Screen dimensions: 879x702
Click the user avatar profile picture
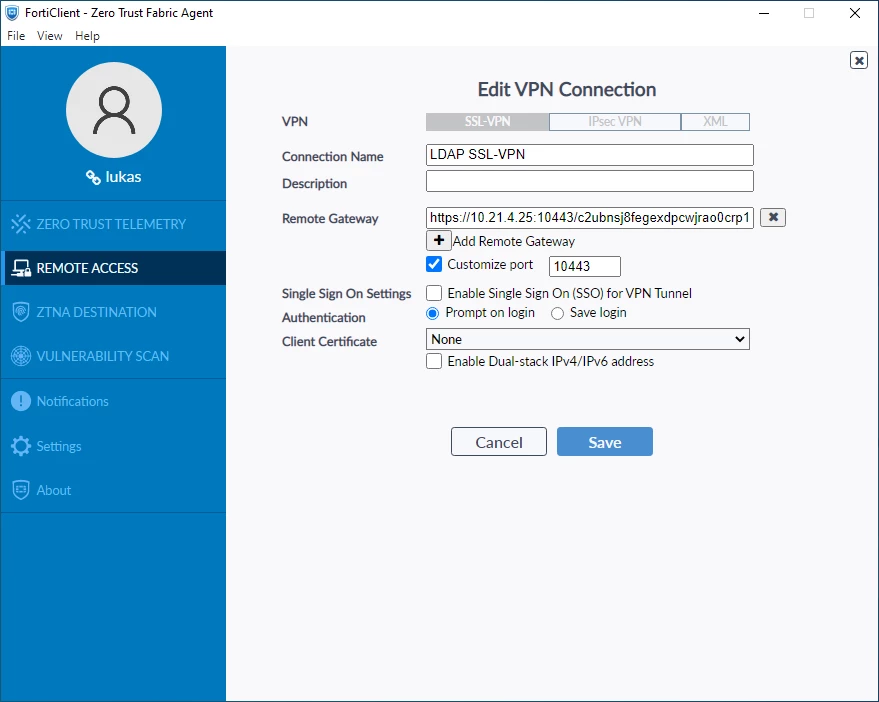[x=114, y=110]
